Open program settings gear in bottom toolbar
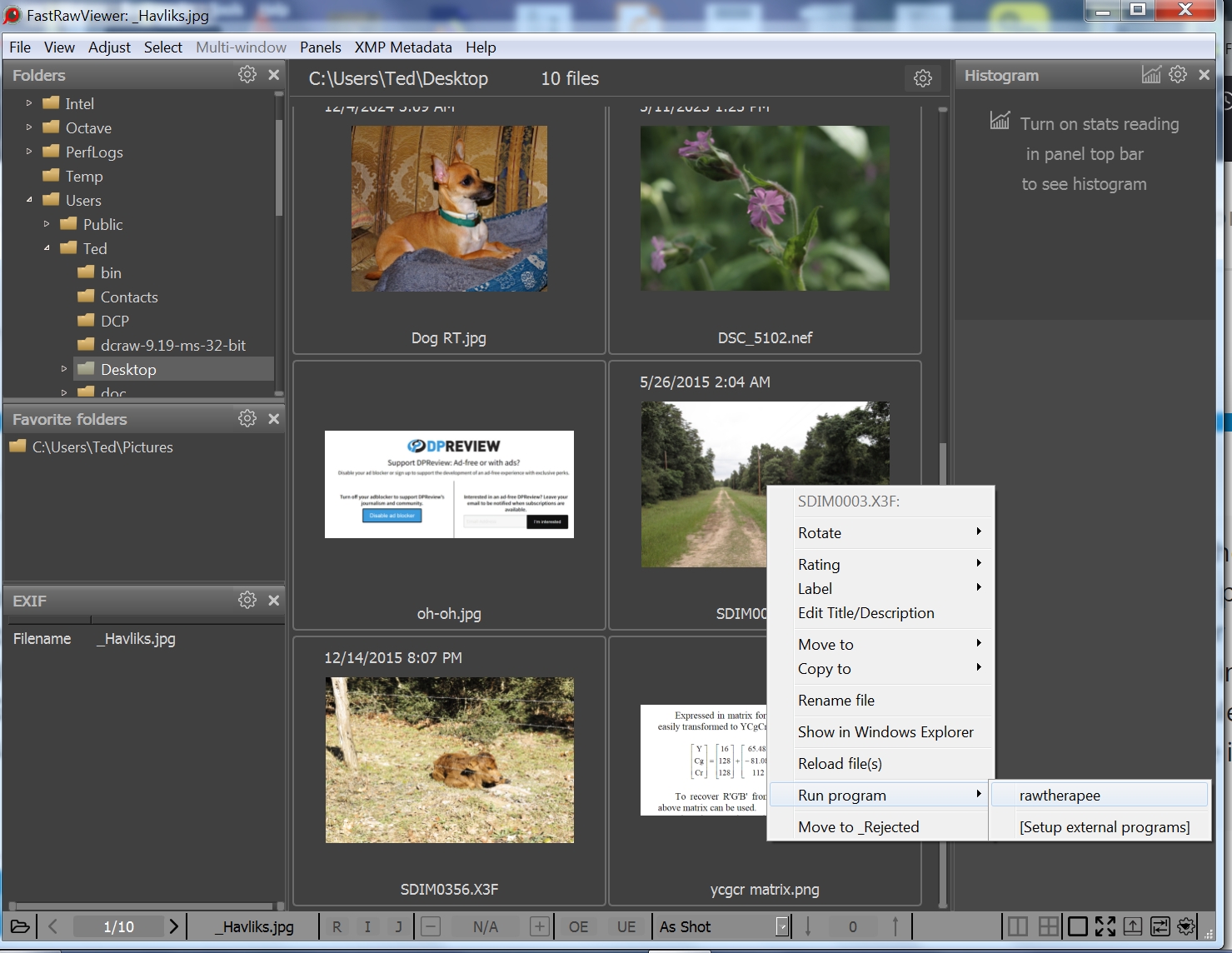This screenshot has height=953, width=1232. [x=1186, y=926]
